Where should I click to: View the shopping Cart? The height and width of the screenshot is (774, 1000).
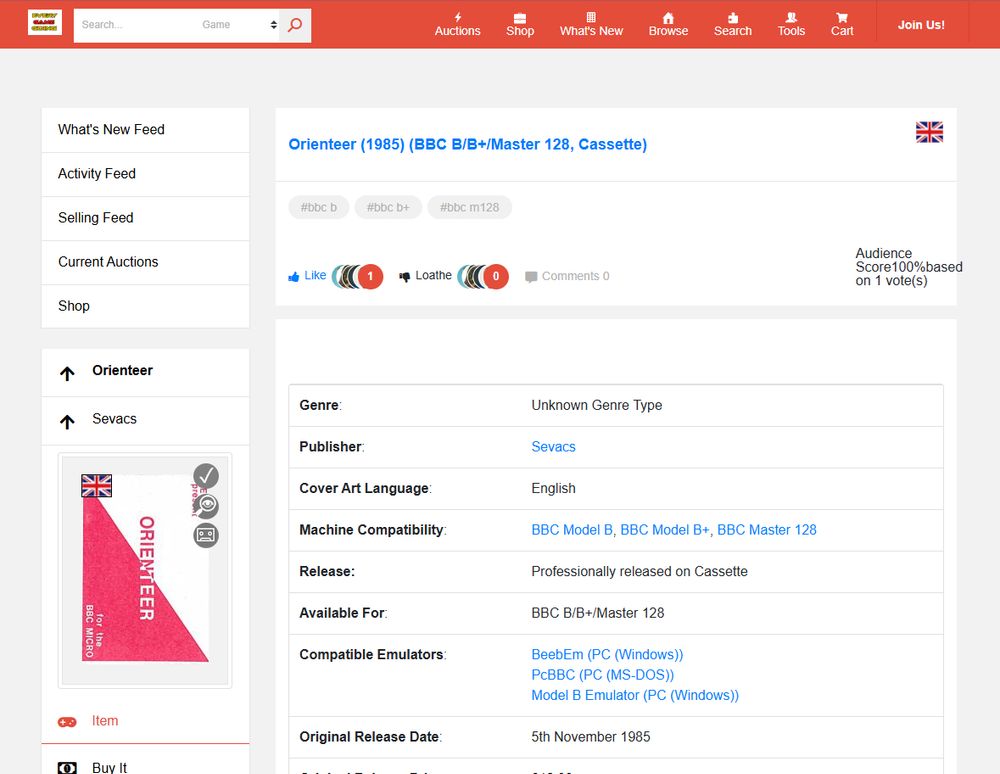(x=842, y=24)
